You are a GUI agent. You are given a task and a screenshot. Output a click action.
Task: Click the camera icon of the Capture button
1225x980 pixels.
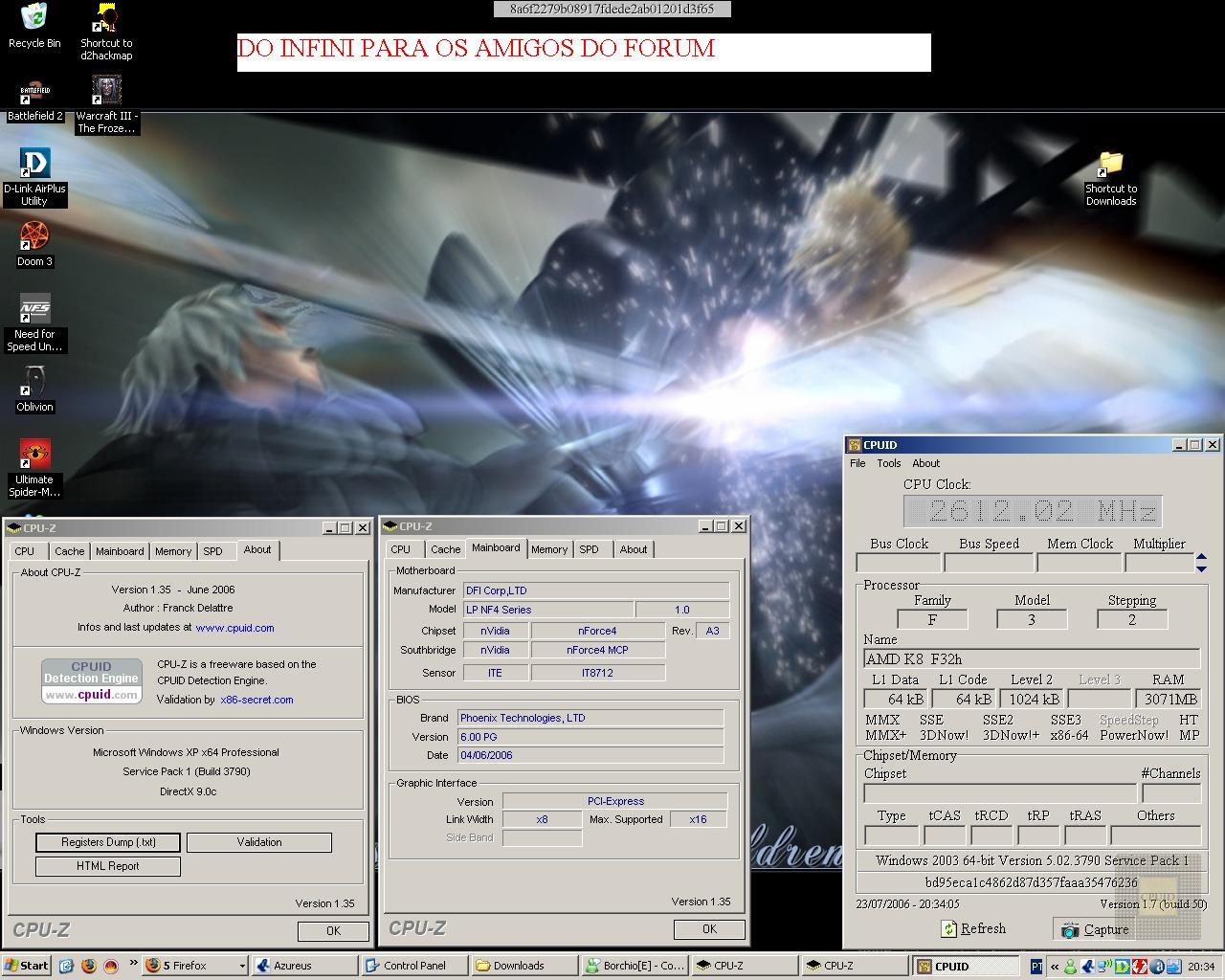point(1070,929)
